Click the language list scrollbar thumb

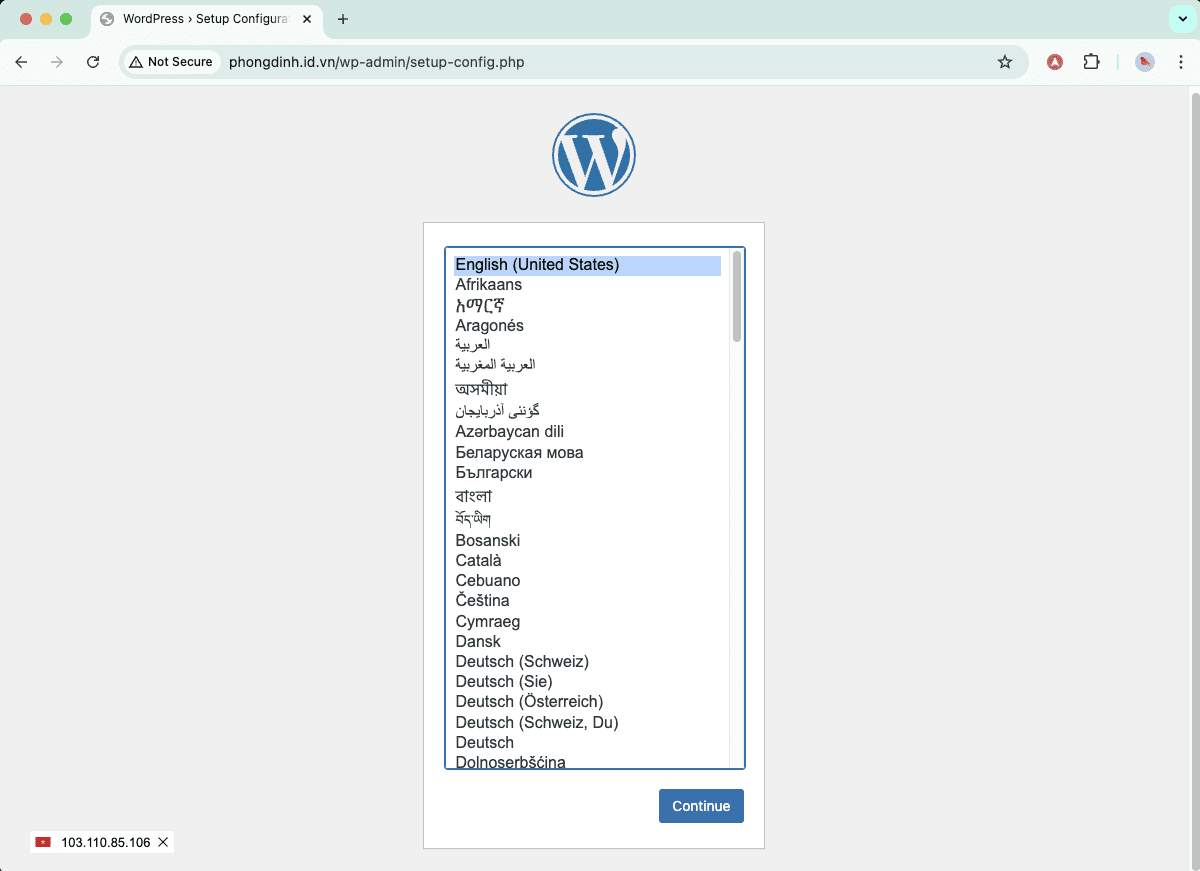737,296
